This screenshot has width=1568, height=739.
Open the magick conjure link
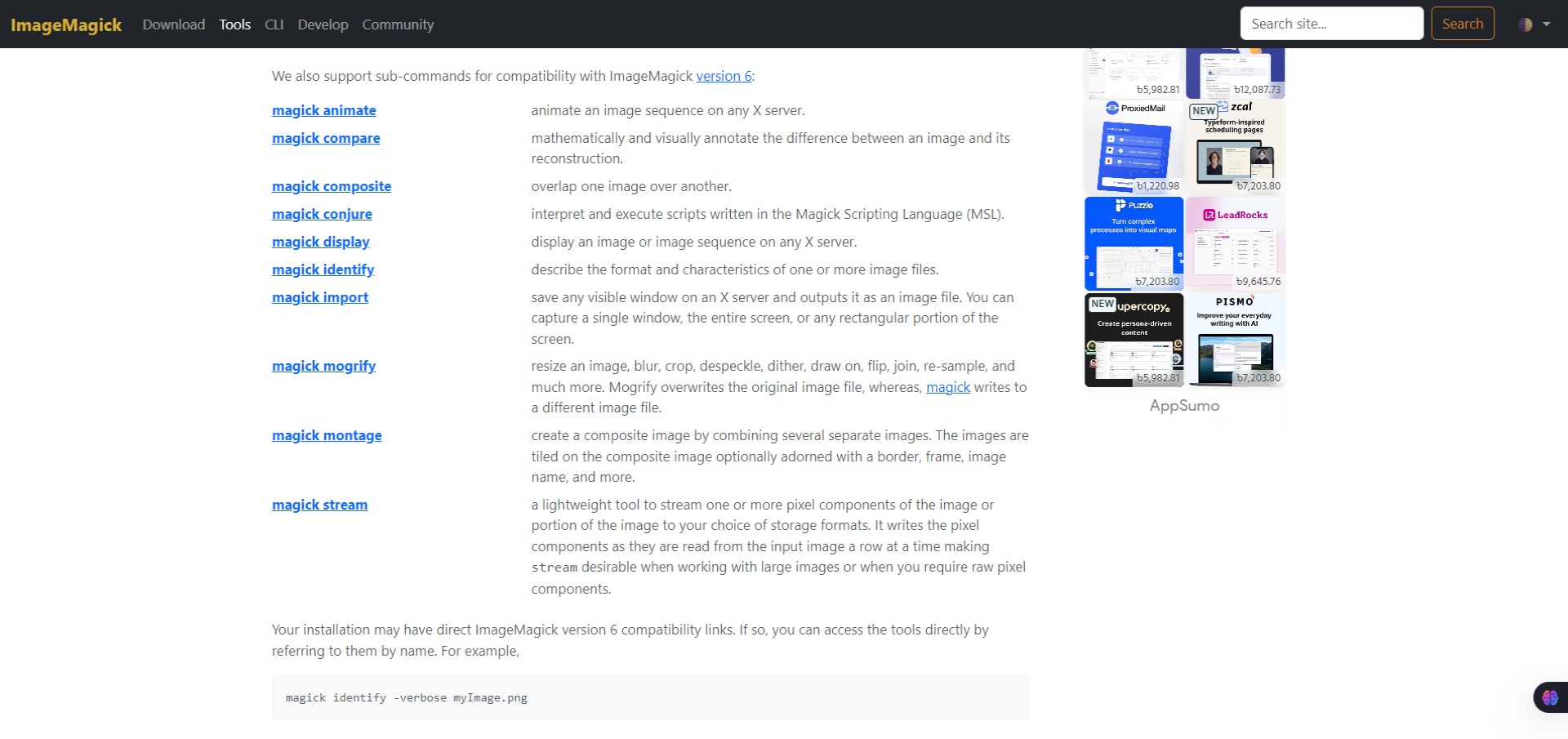coord(322,214)
